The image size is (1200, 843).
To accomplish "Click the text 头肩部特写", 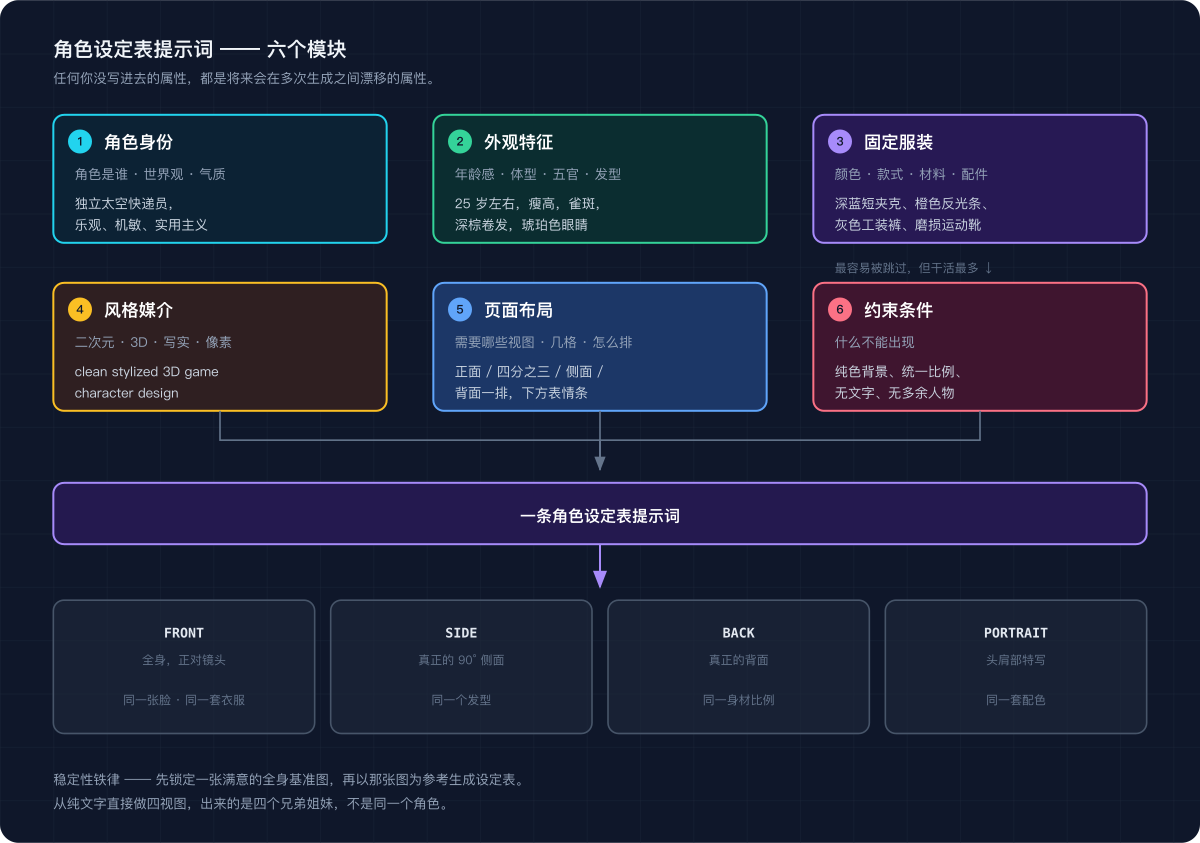I will (1016, 660).
